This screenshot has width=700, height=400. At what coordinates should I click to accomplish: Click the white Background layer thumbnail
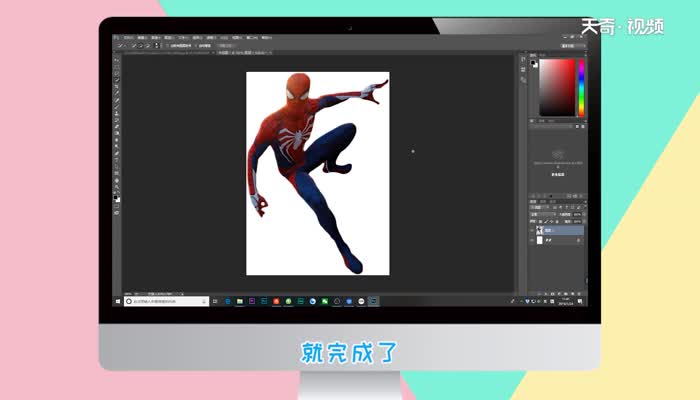point(540,240)
